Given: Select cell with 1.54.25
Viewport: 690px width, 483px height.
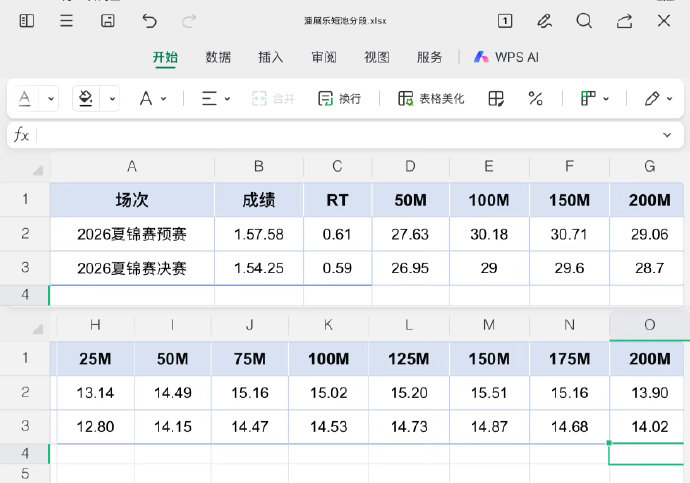Looking at the screenshot, I should 259,268.
